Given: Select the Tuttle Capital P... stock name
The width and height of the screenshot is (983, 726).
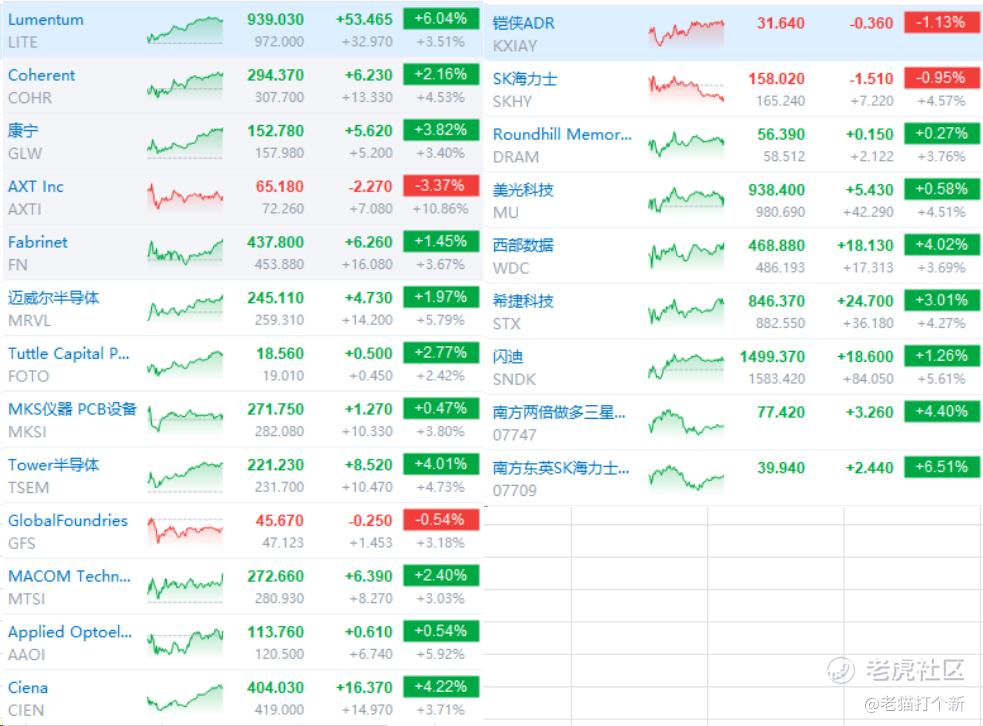Looking at the screenshot, I should 69,354.
